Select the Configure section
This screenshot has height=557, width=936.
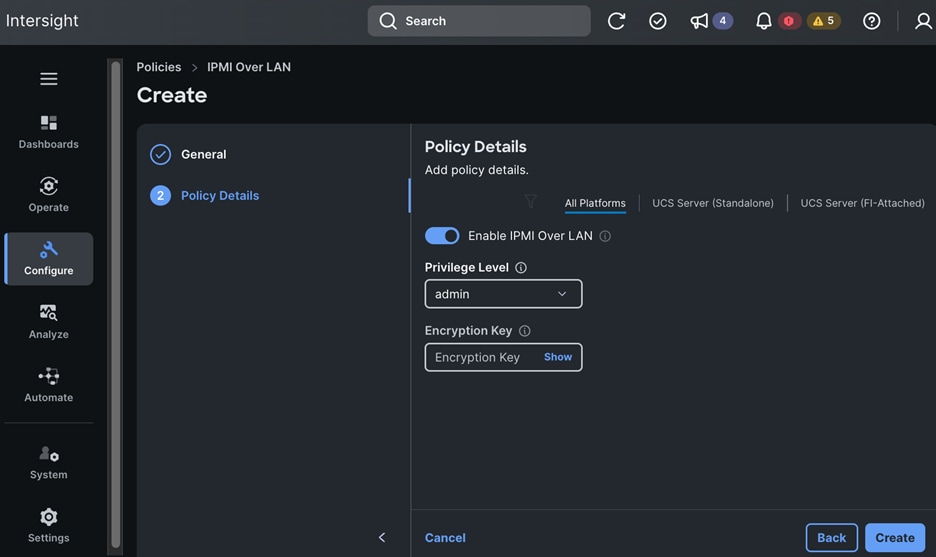pos(48,259)
